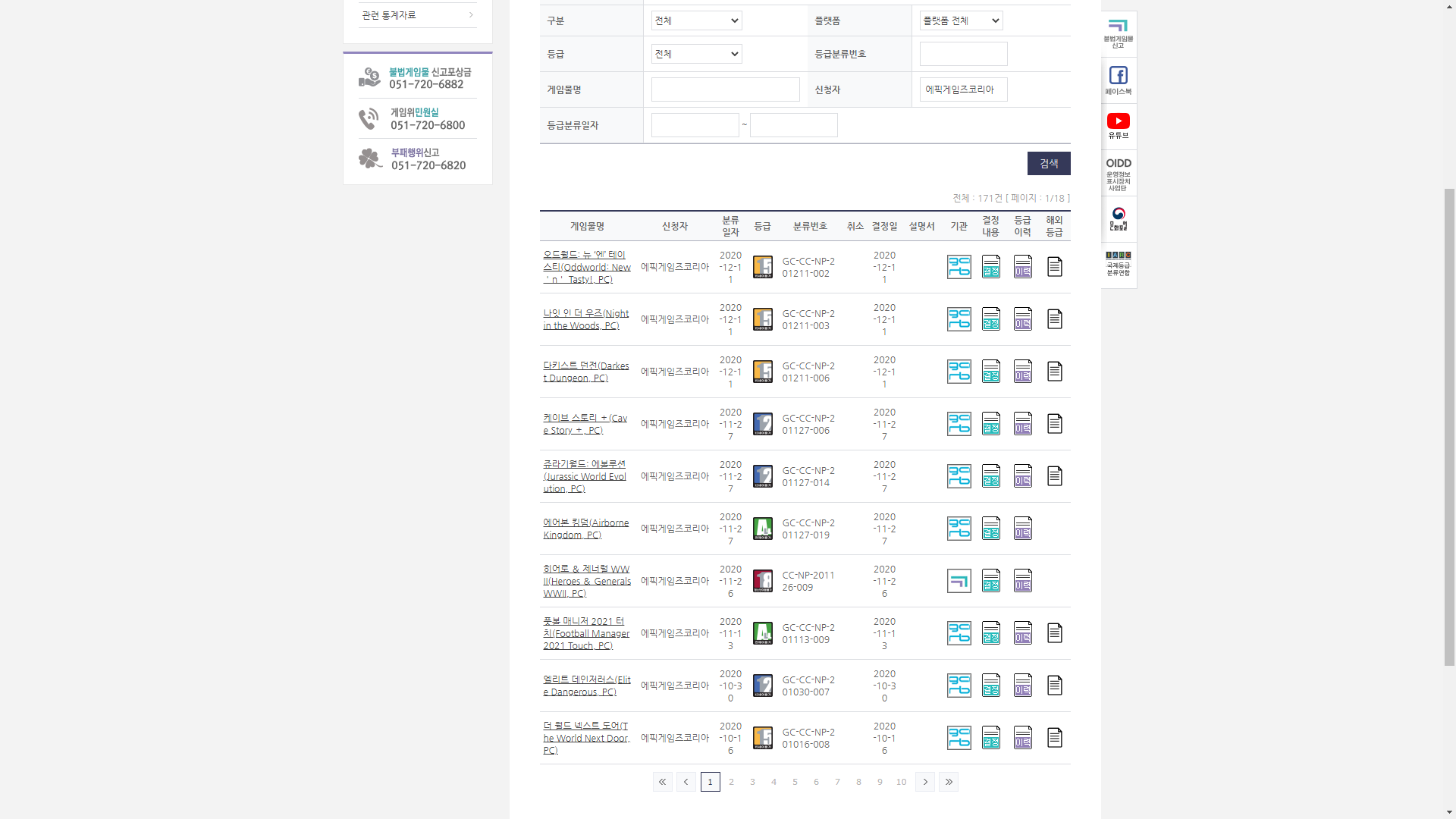Open decision document for Cave Story+ row
The image size is (1456, 819).
point(990,424)
